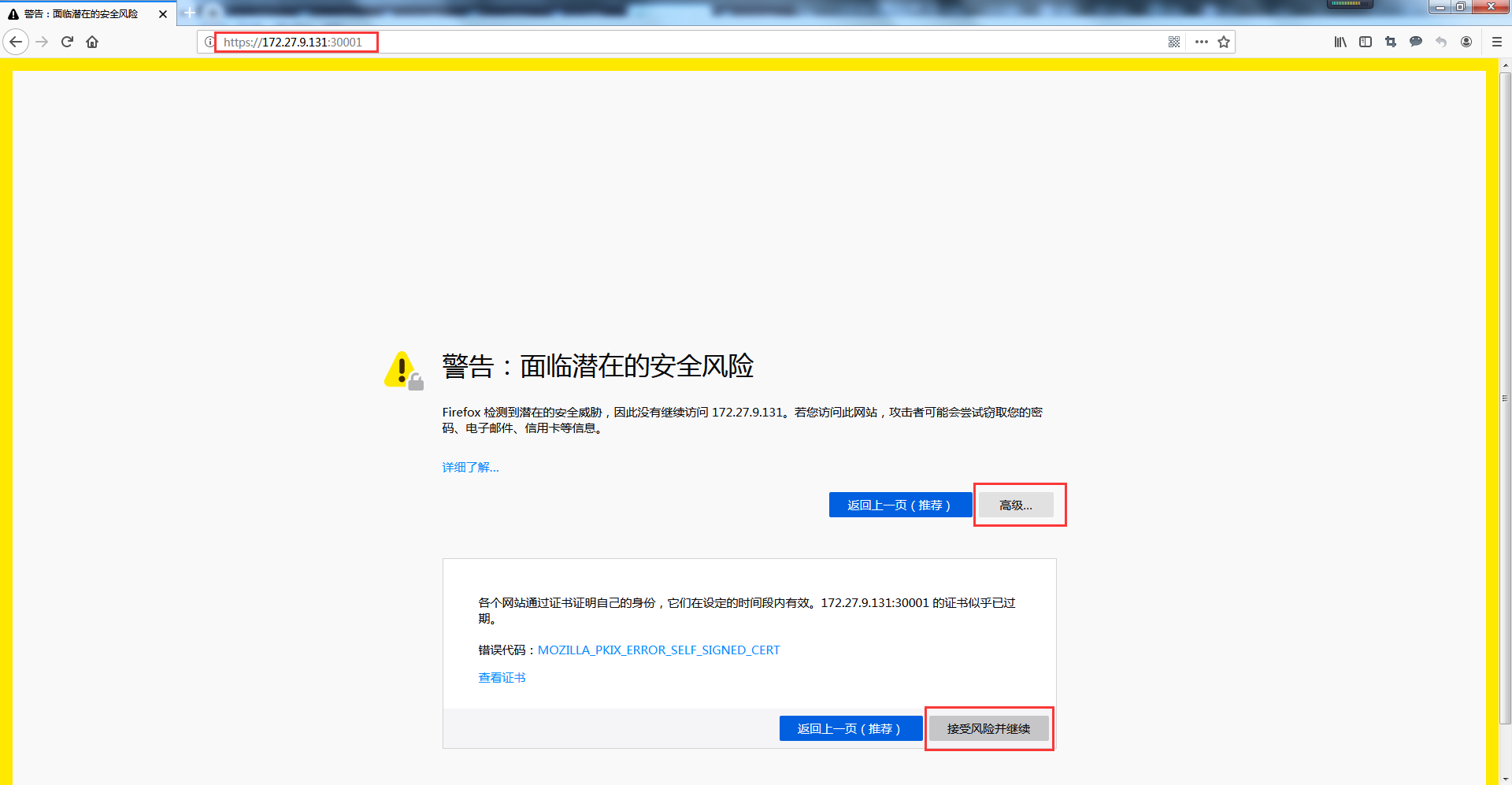Click the forward navigation dropdown arrow
Image resolution: width=1512 pixels, height=785 pixels.
pos(42,42)
